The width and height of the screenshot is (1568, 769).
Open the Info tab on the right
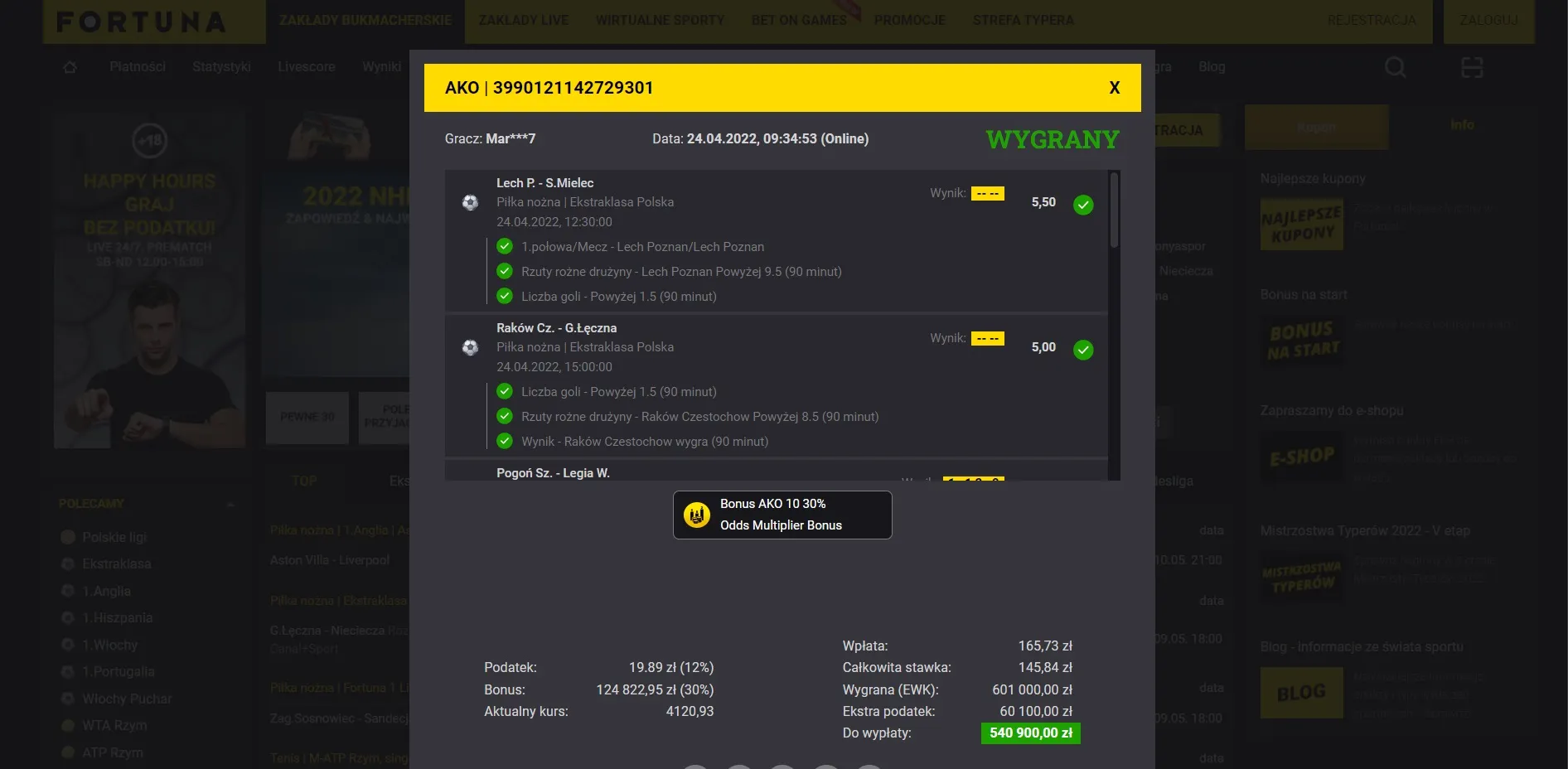click(1462, 125)
